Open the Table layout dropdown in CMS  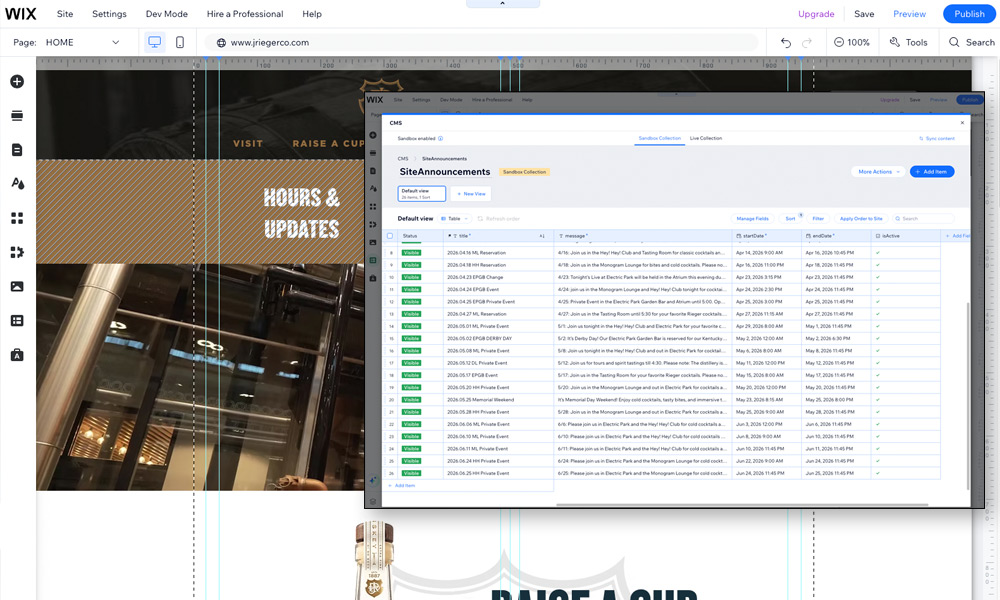455,219
